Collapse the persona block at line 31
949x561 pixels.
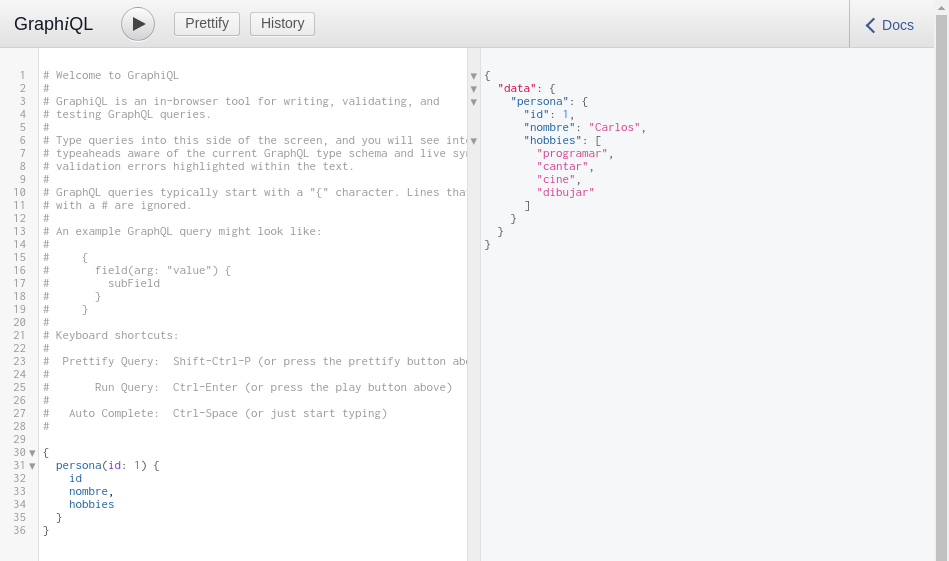point(33,466)
